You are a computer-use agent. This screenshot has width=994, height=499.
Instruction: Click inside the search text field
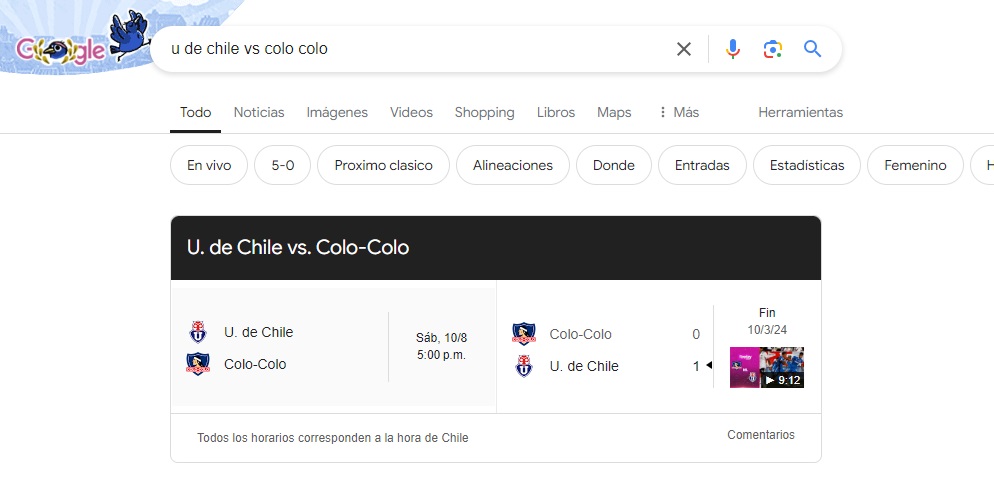400,49
